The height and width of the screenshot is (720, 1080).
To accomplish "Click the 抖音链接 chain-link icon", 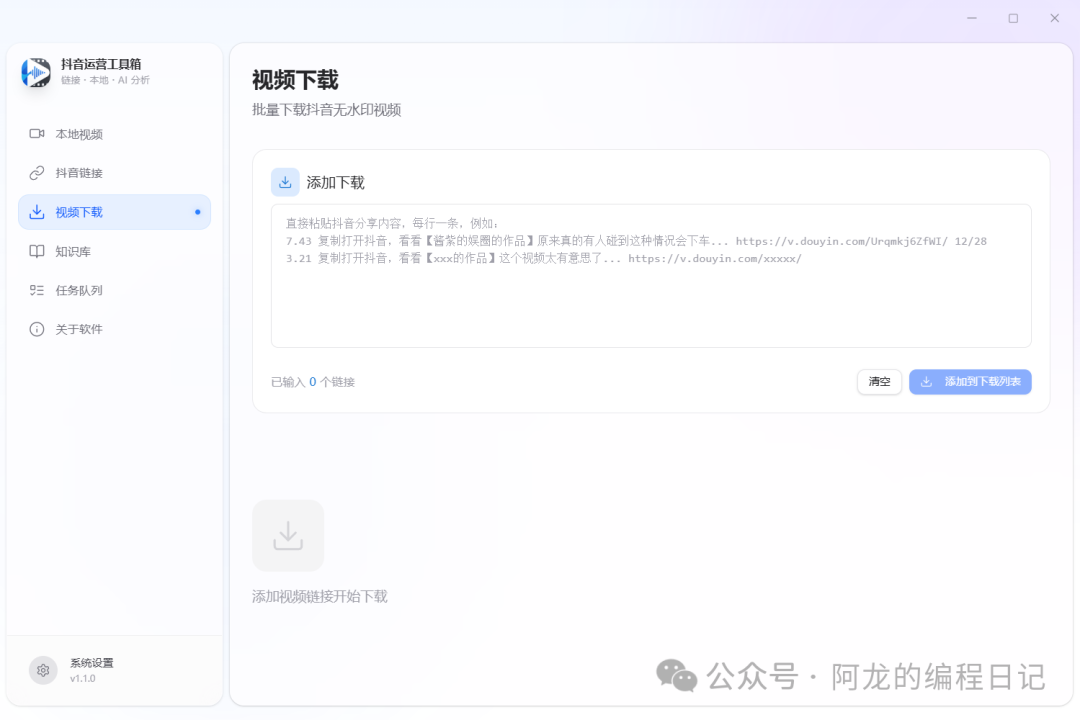I will (x=37, y=173).
